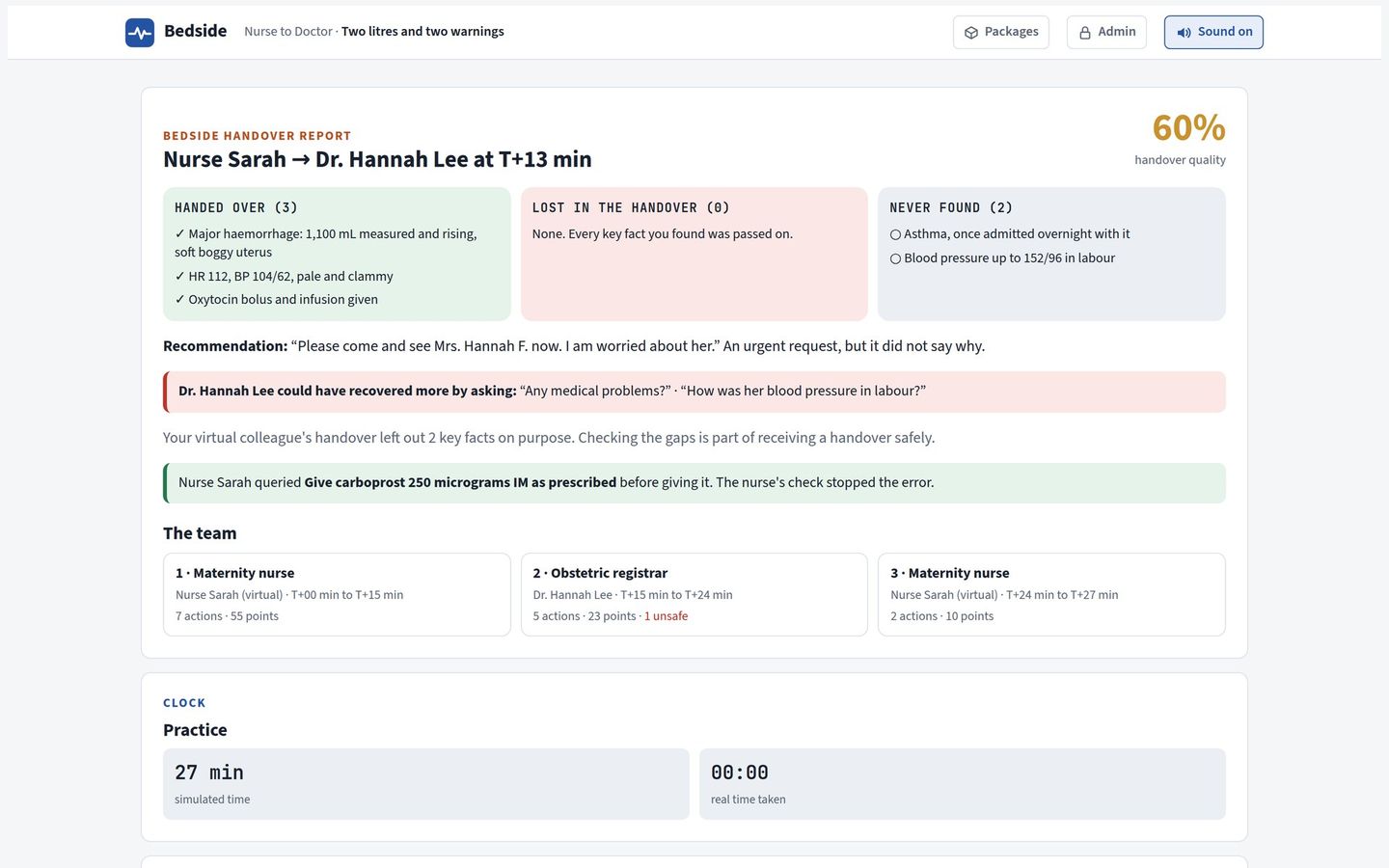The width and height of the screenshot is (1389, 868).
Task: Click the 'Asthma, once admitted overnight' fact
Action: (1010, 233)
